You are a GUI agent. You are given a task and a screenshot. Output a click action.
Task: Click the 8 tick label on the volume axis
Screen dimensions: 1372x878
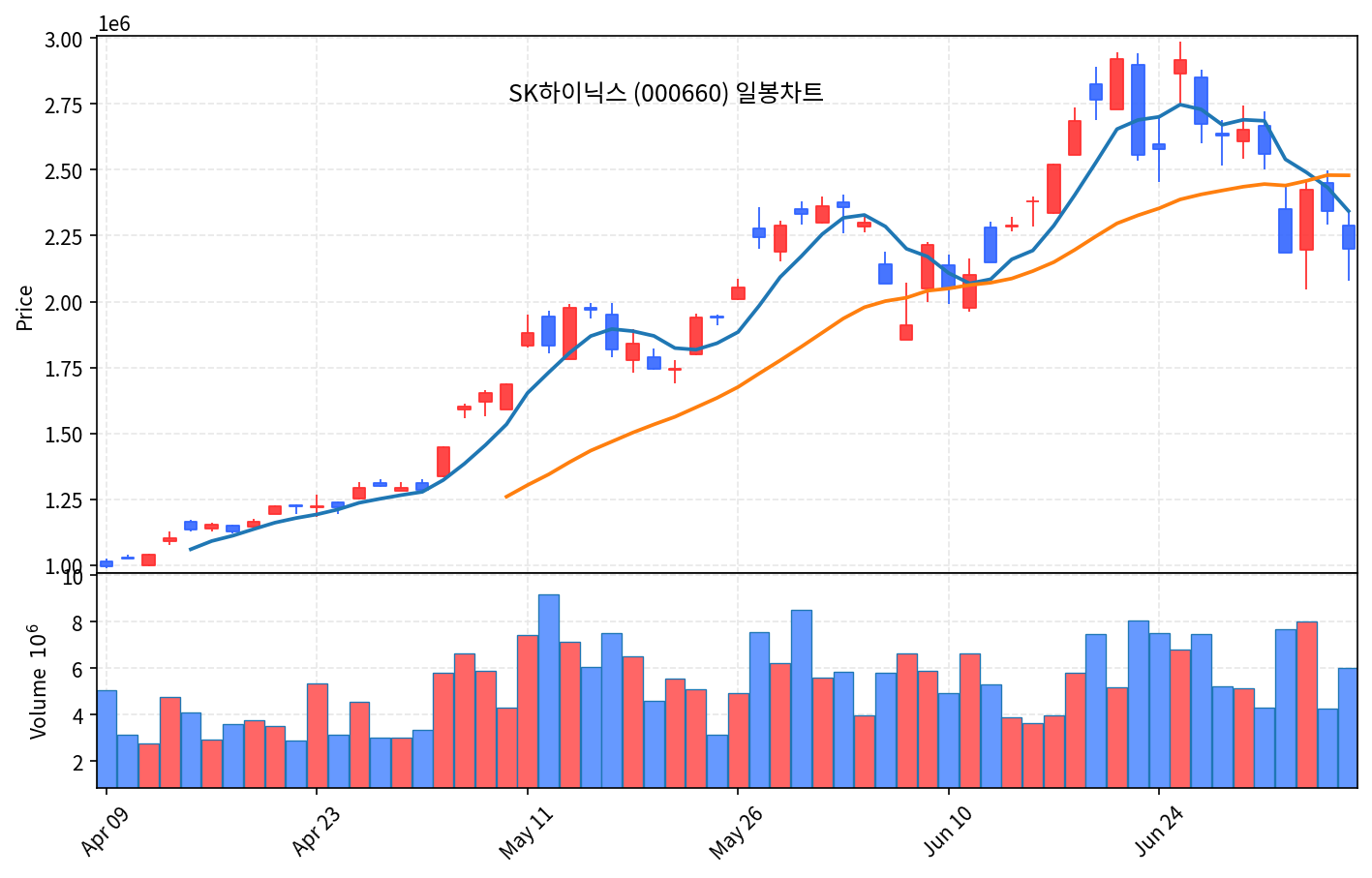[78, 622]
